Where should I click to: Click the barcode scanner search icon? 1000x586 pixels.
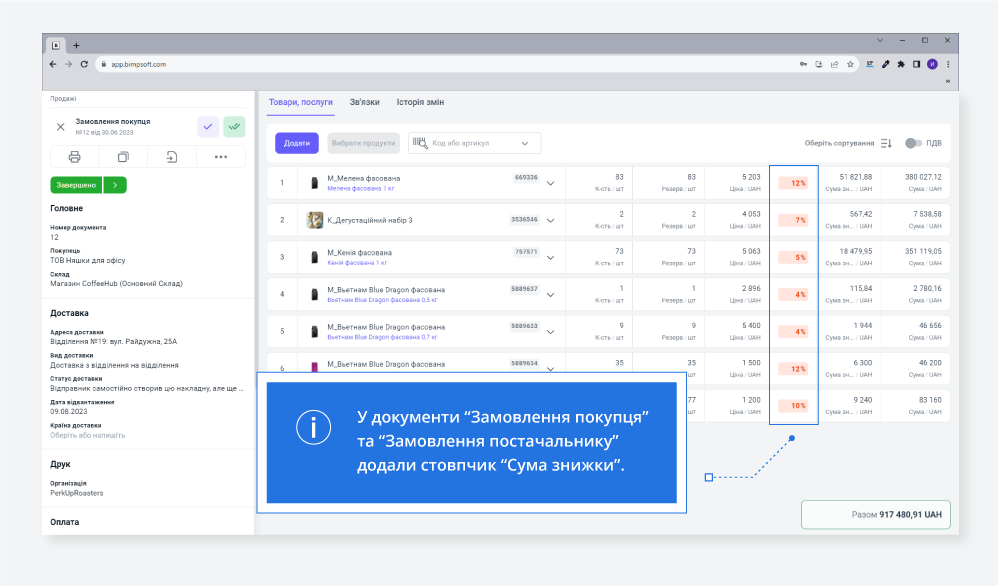click(419, 143)
